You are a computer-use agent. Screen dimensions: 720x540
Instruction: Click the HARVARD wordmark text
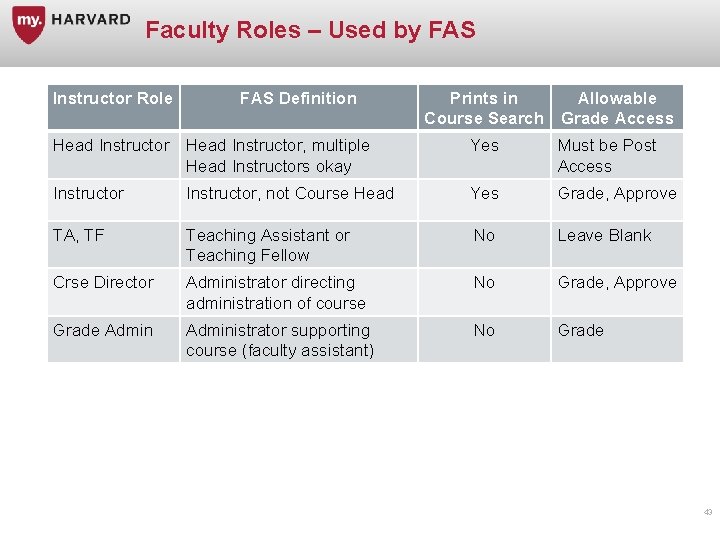click(90, 19)
